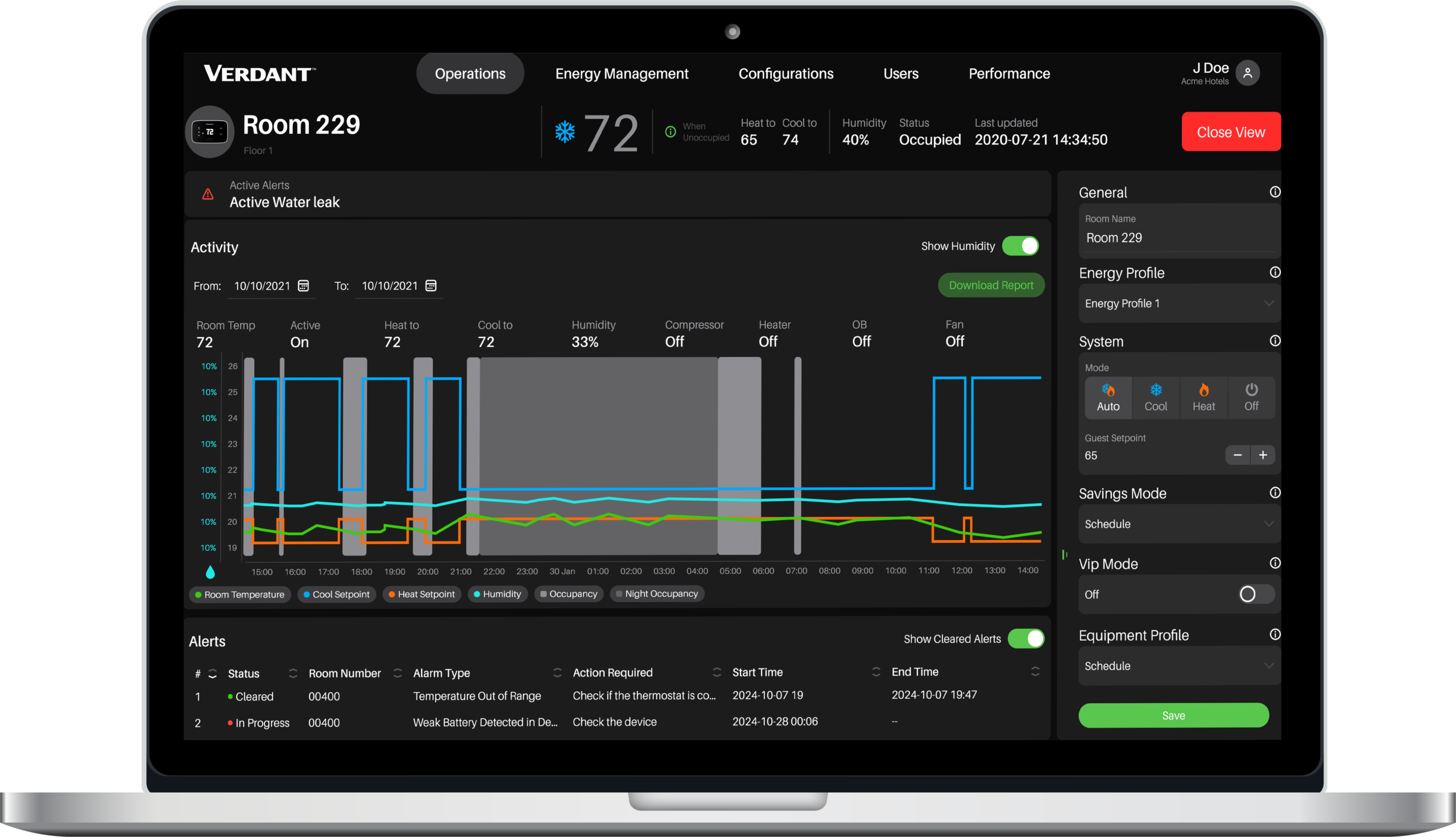The height and width of the screenshot is (837, 1456).
Task: Click the Savings Mode info icon
Action: [x=1275, y=493]
